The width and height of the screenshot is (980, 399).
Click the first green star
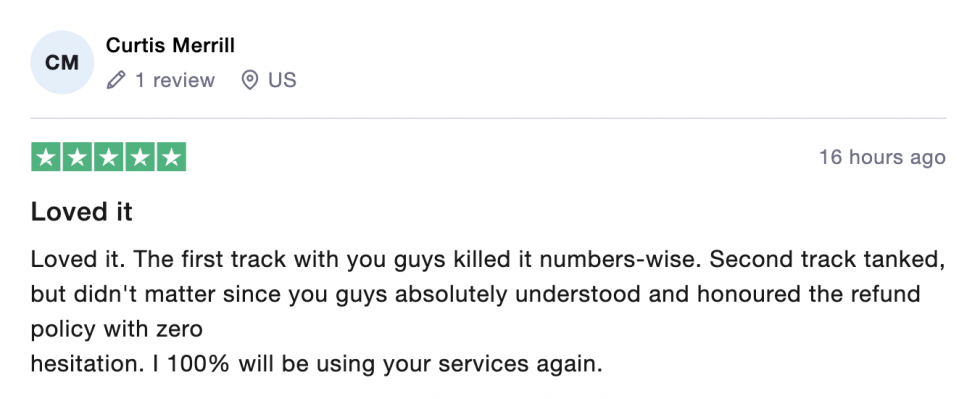point(46,157)
